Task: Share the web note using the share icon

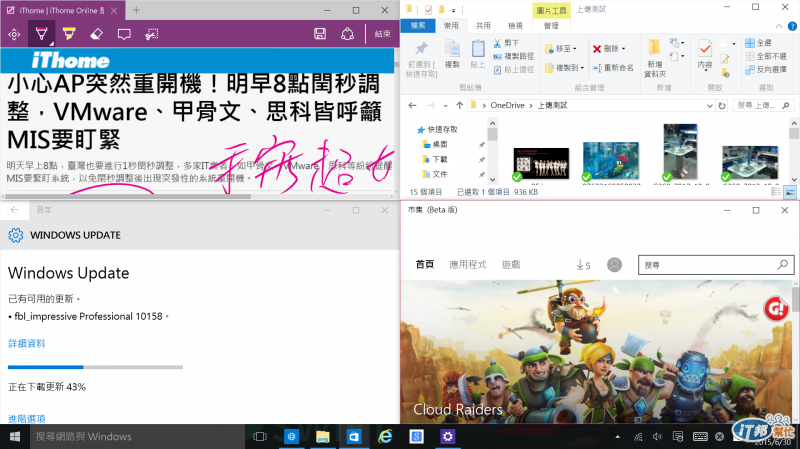Action: pyautogui.click(x=347, y=34)
